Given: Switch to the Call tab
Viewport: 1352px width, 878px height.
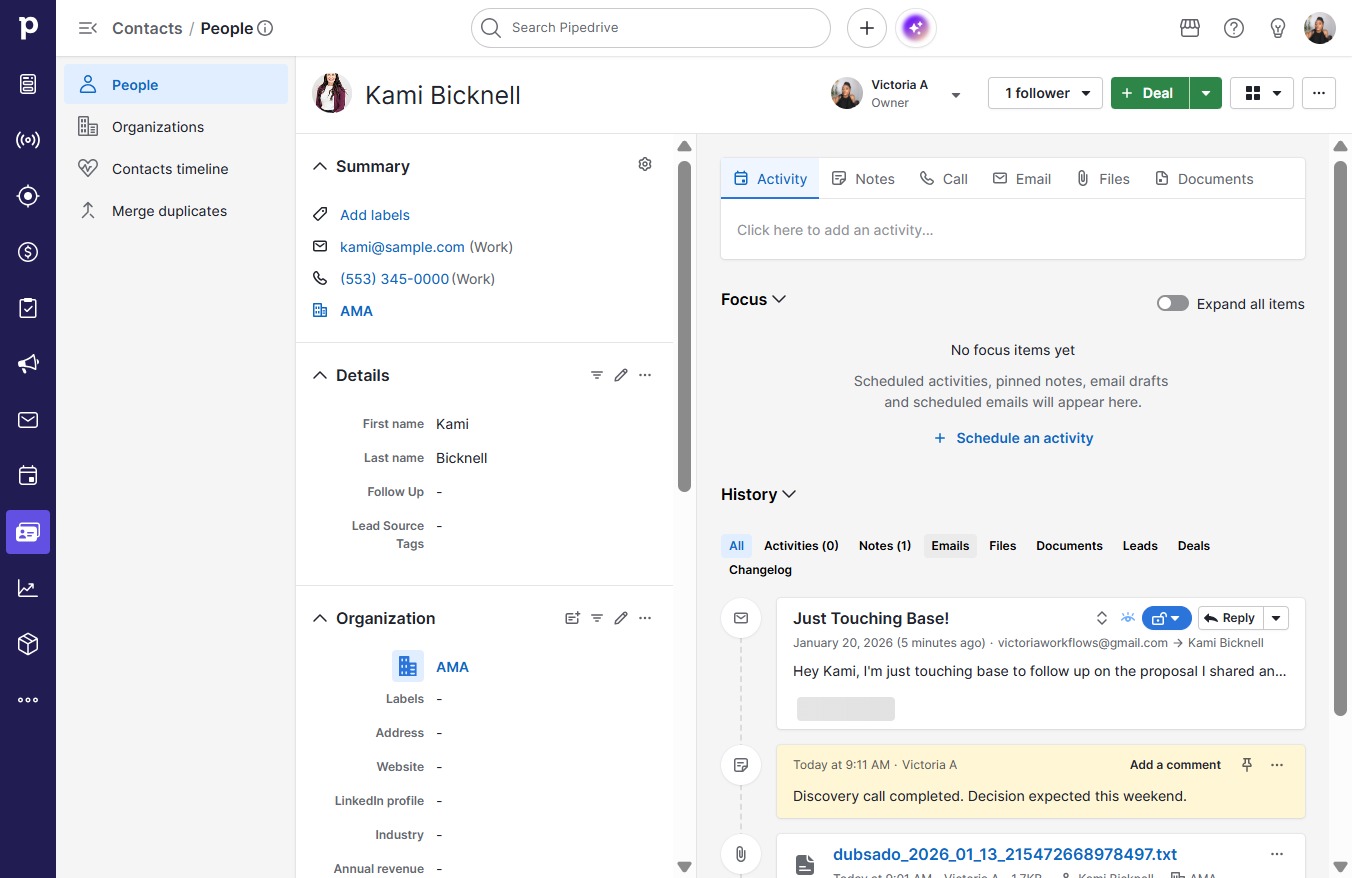Looking at the screenshot, I should coord(944,179).
